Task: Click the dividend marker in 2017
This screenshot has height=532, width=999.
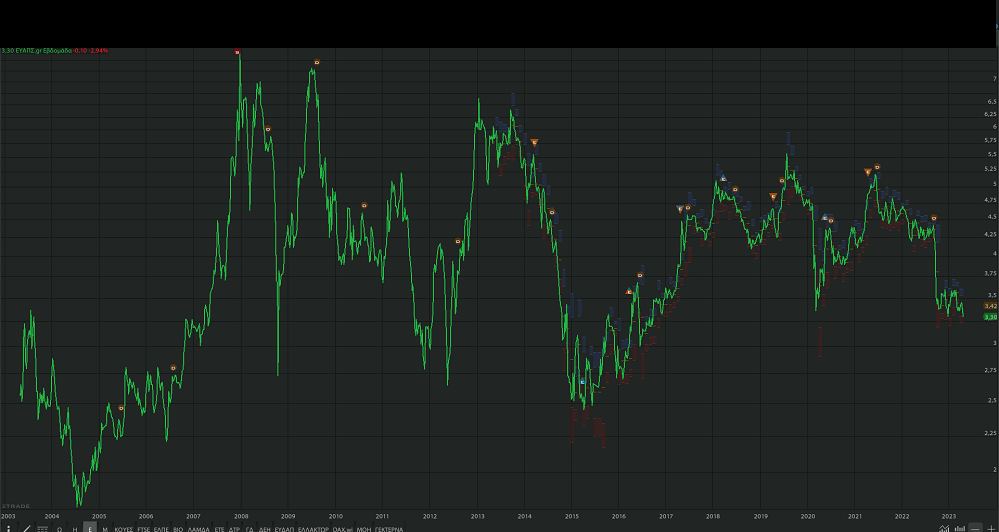Action: pyautogui.click(x=688, y=207)
